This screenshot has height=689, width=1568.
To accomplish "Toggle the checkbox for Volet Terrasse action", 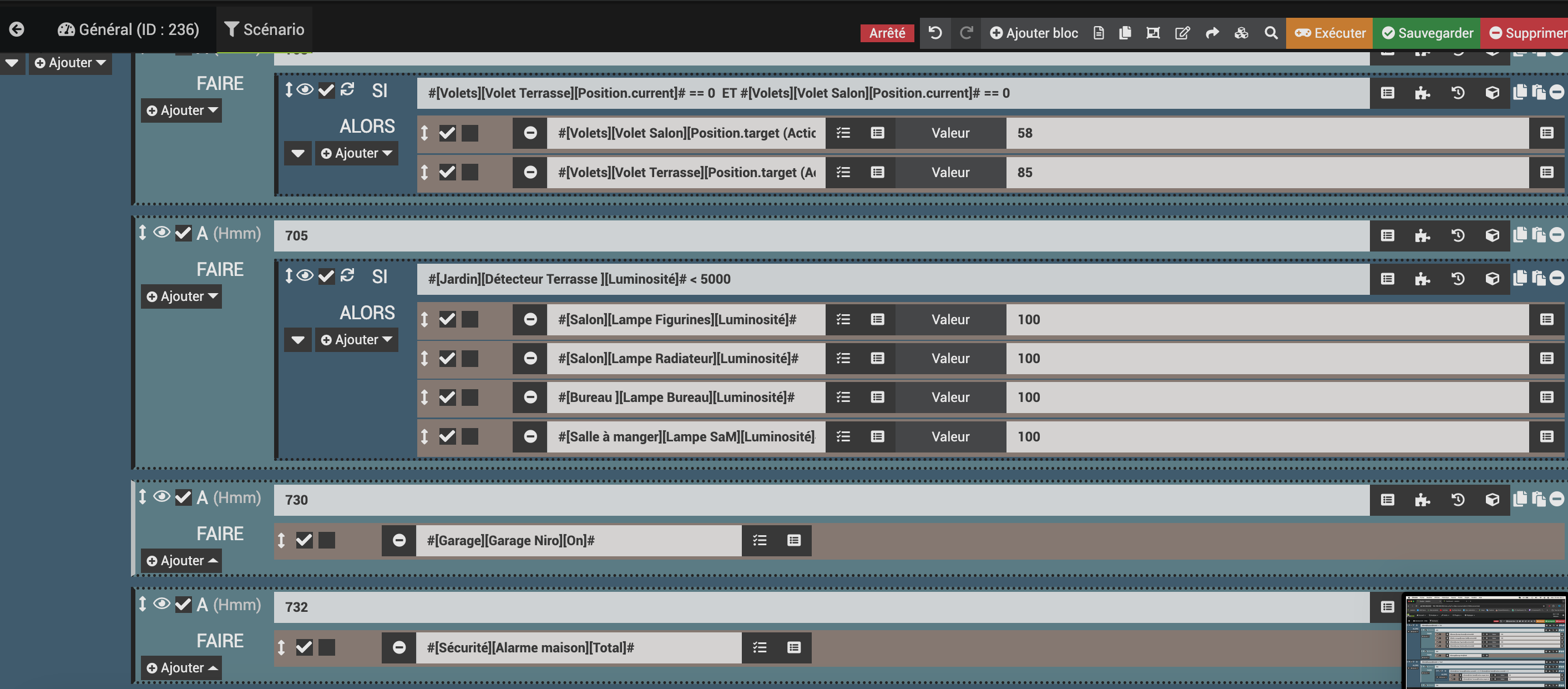I will click(x=447, y=173).
